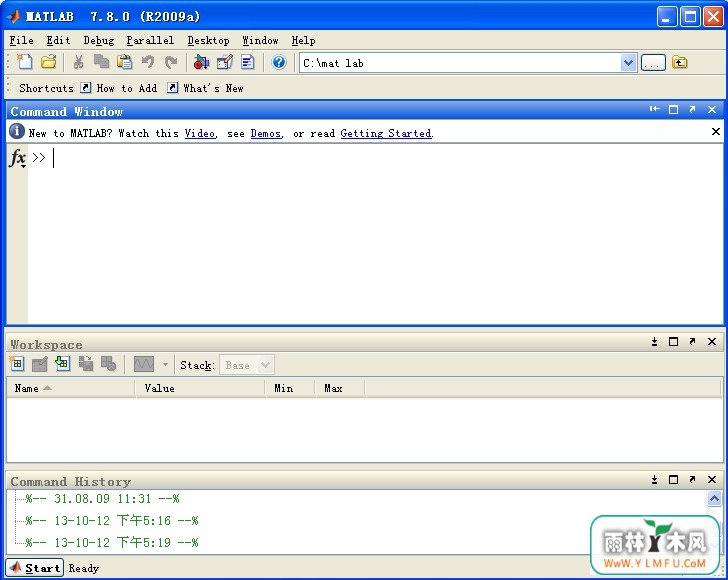The height and width of the screenshot is (580, 728).
Task: Click the Start button in status bar
Action: click(x=34, y=568)
